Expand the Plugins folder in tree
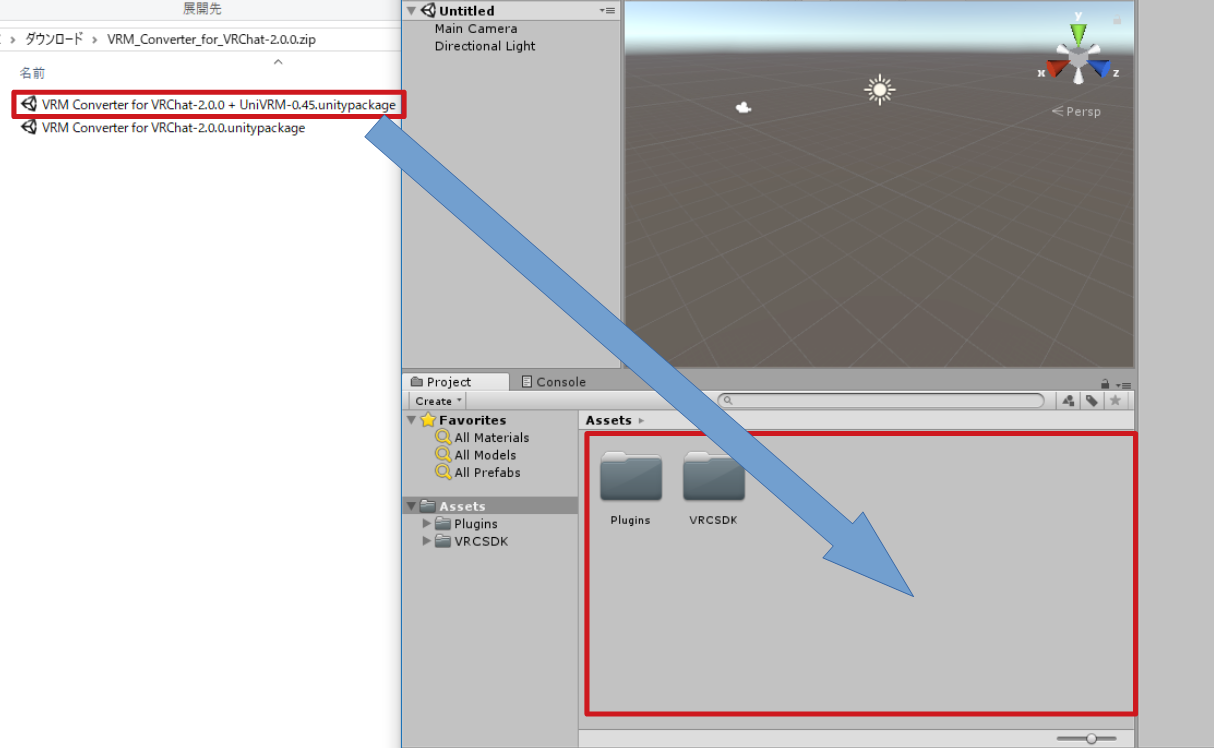 tap(427, 523)
